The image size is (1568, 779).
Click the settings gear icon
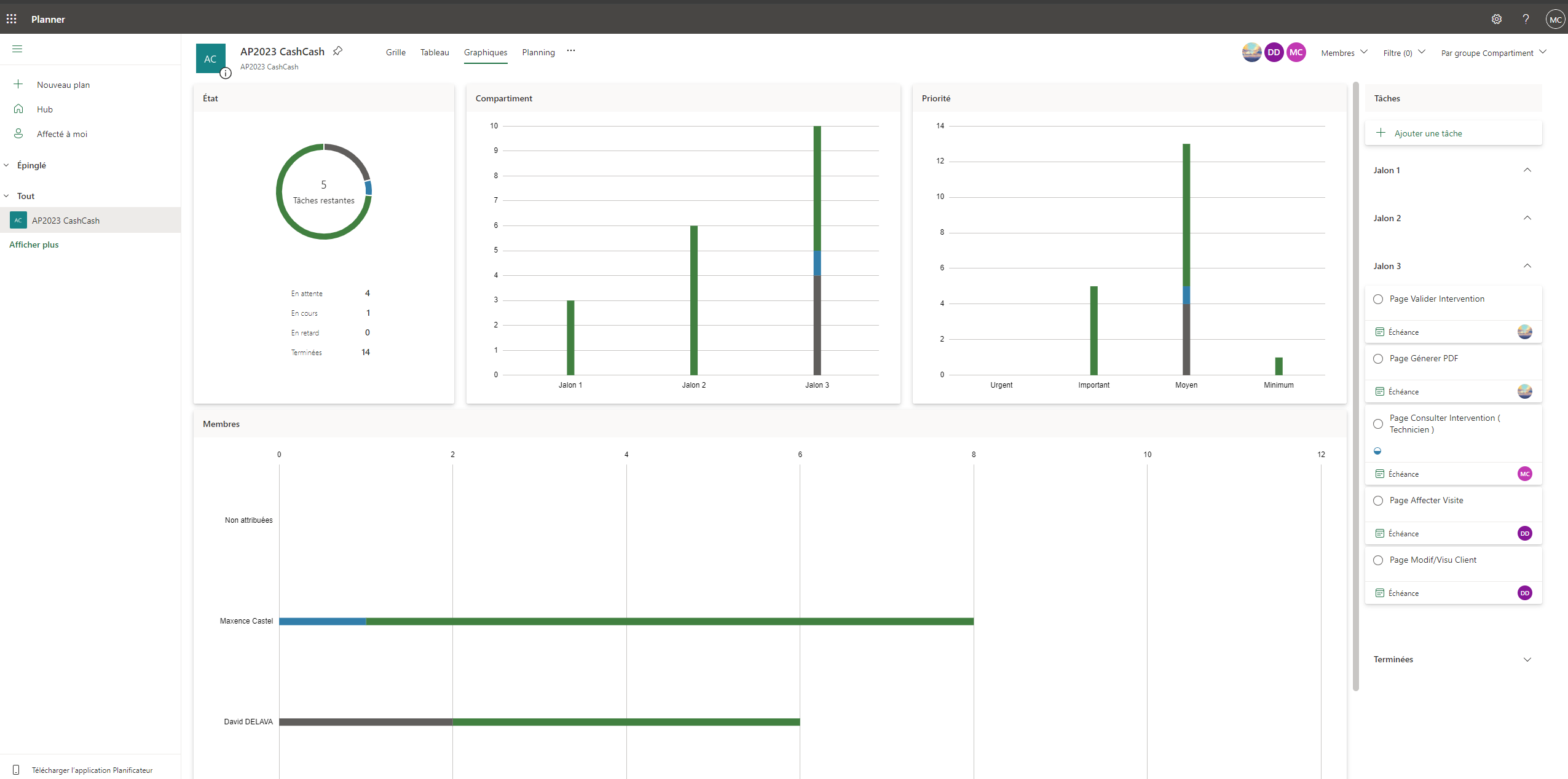click(1496, 19)
